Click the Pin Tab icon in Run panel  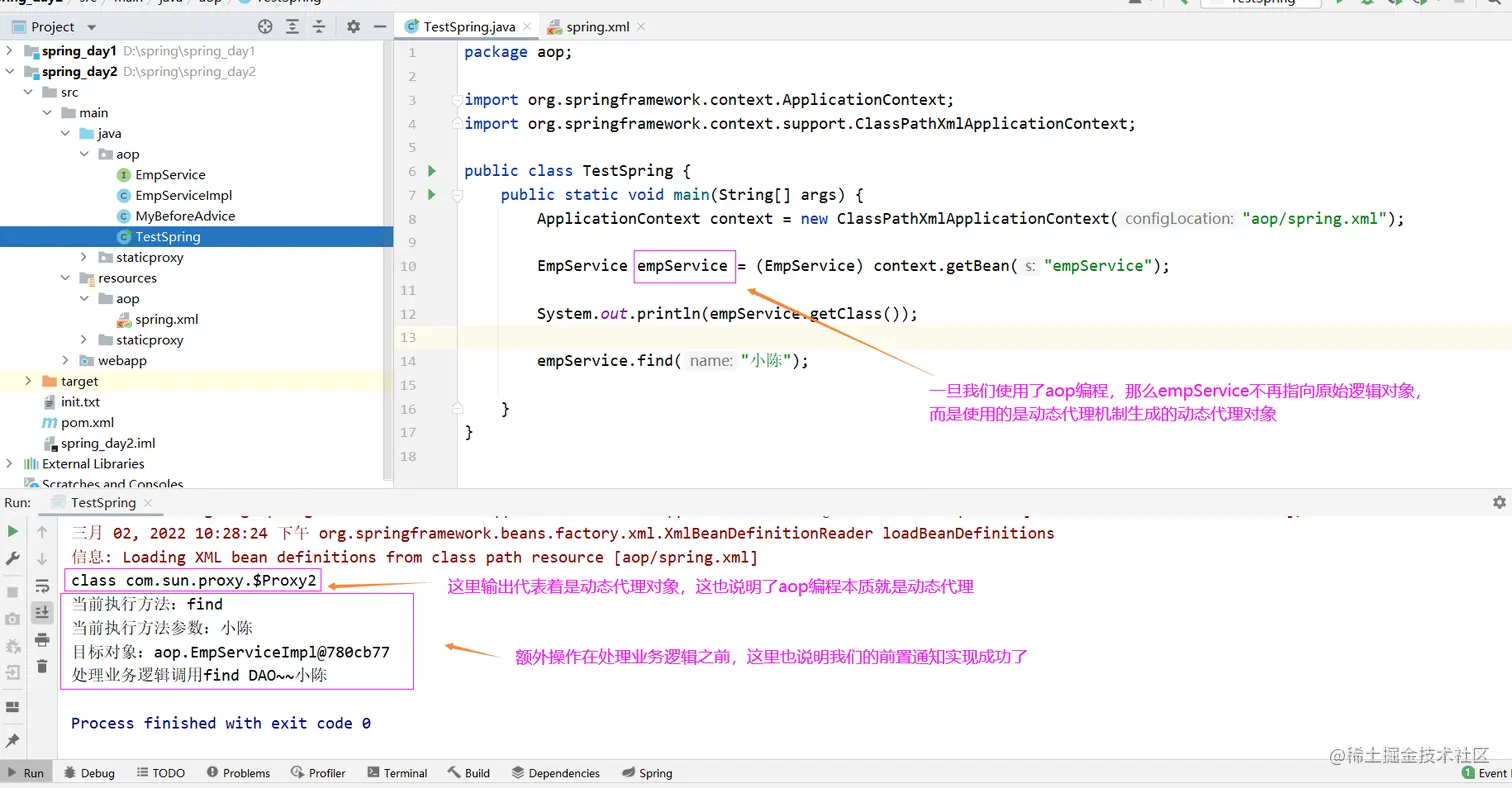click(13, 741)
